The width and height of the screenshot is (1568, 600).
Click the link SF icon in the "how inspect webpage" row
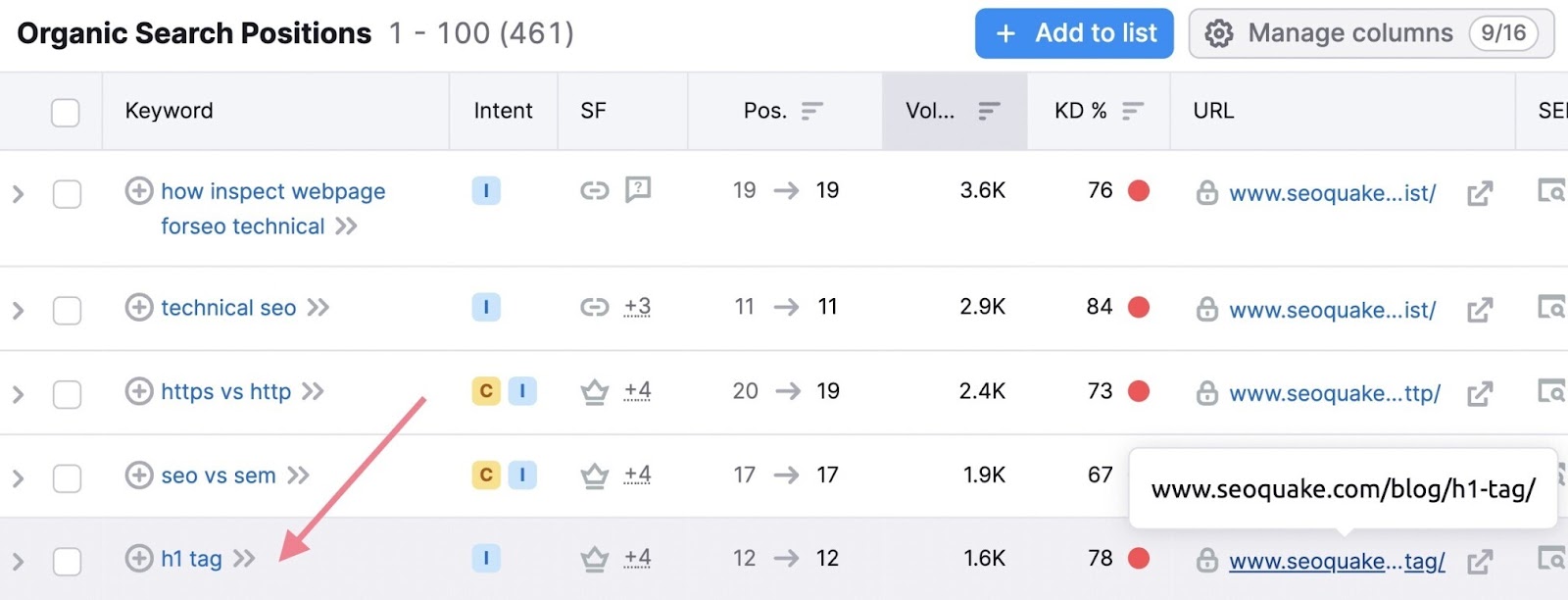(596, 191)
